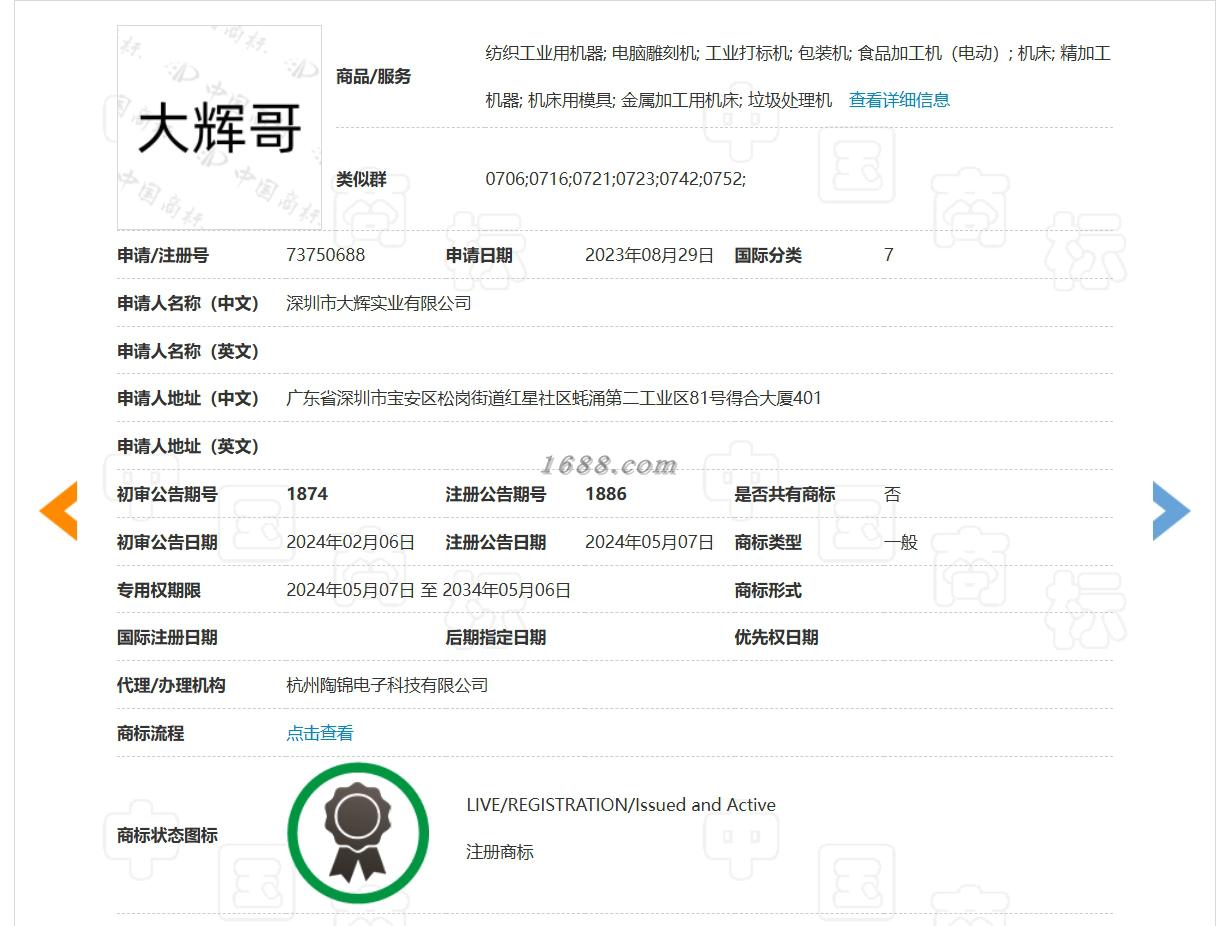Viewport: 1216px width, 926px height.
Task: Go to next trademark with blue arrow
Action: 1171,511
